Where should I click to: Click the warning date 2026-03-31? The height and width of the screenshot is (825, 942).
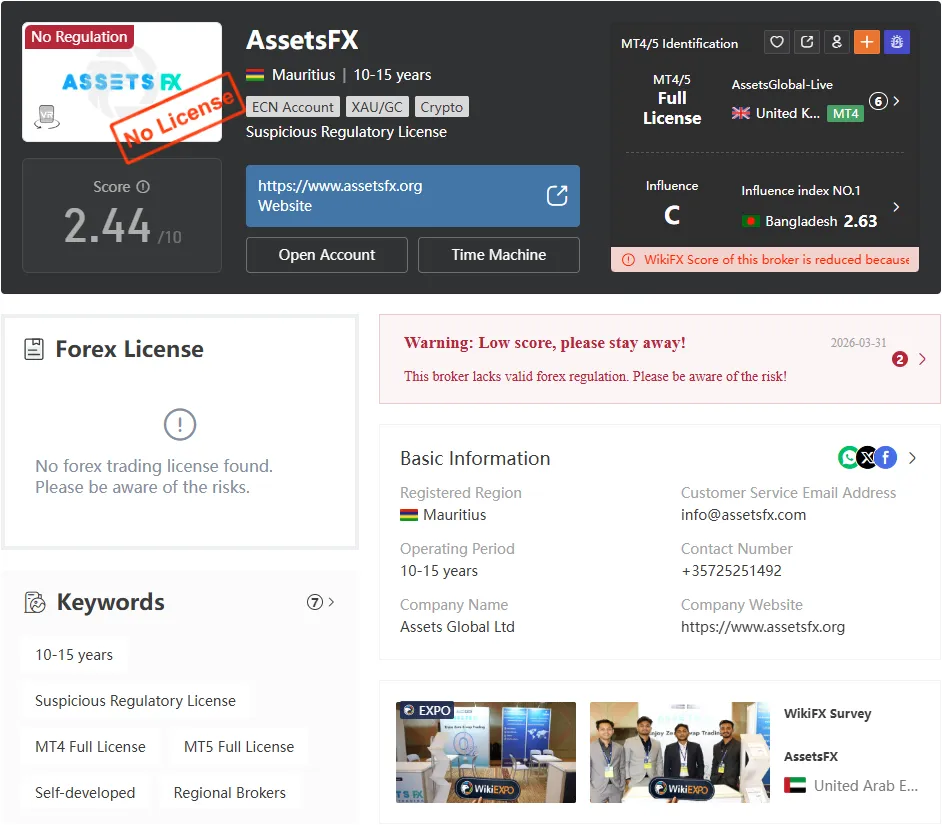[858, 342]
